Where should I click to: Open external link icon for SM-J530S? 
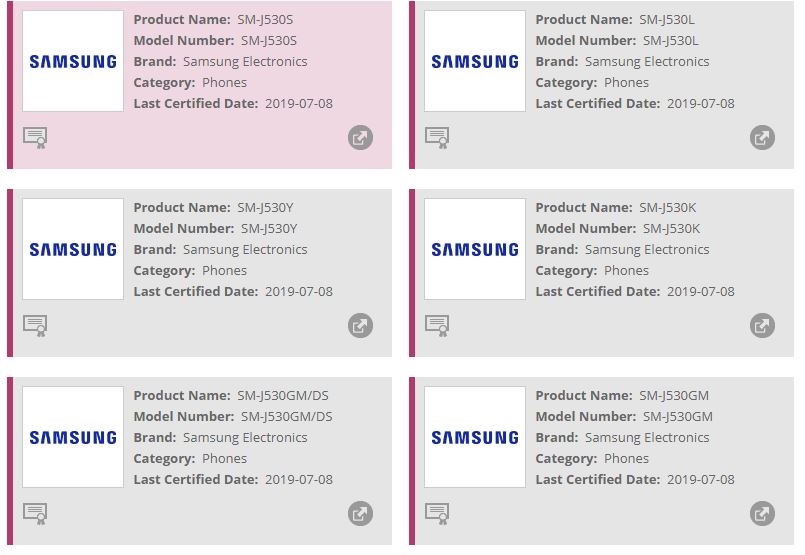click(360, 138)
